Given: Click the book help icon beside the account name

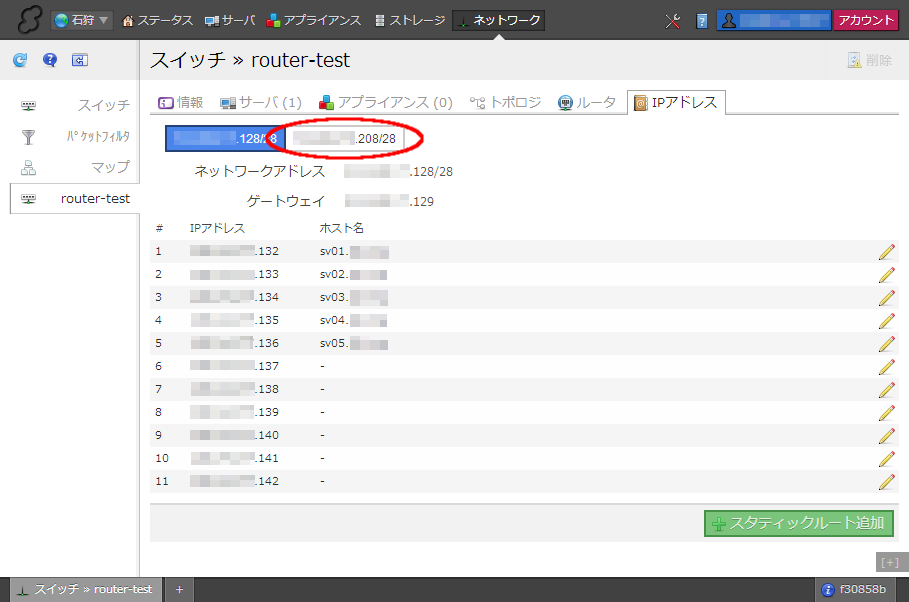Looking at the screenshot, I should tap(702, 21).
